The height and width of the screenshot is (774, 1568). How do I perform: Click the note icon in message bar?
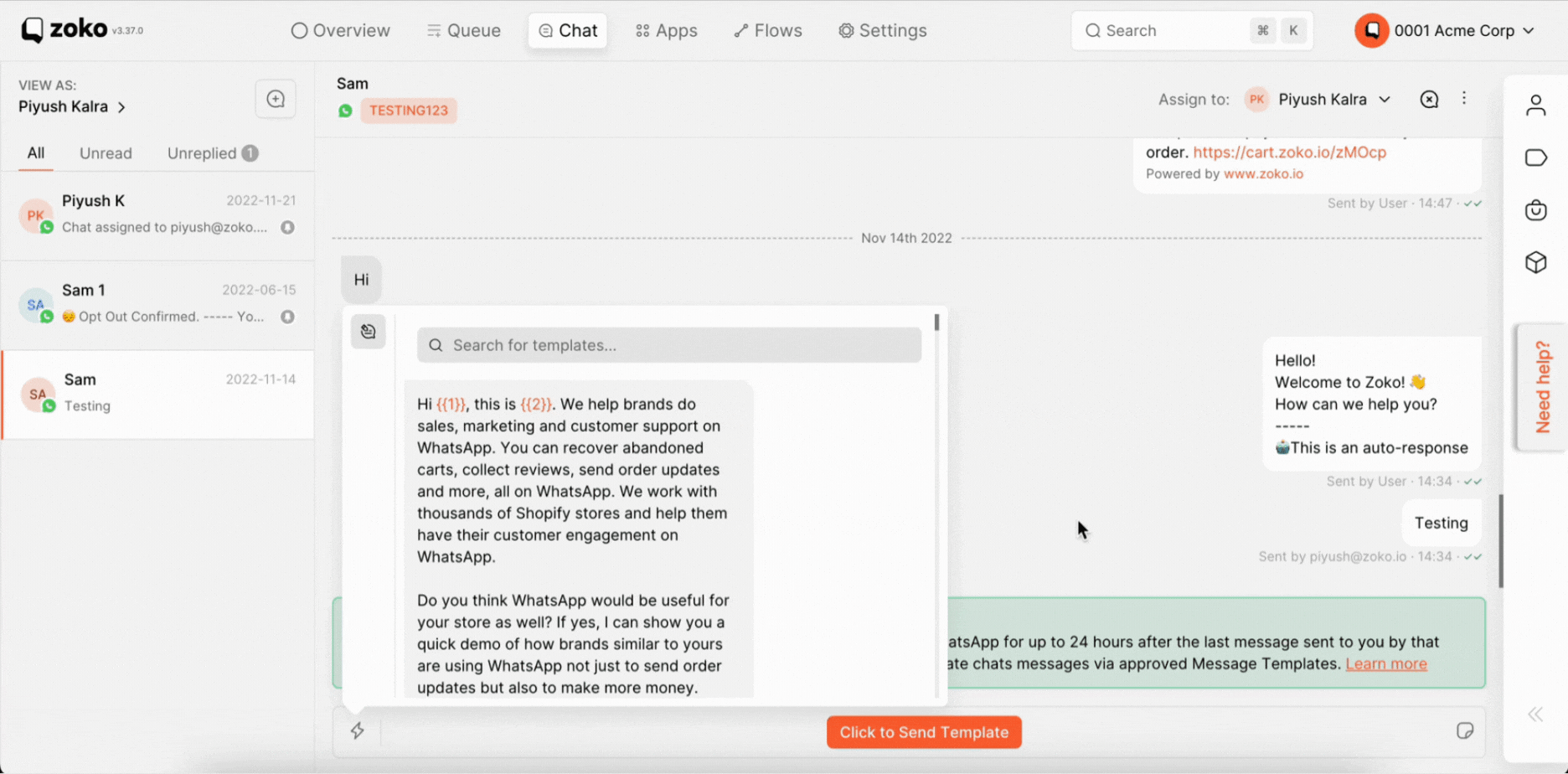1465,731
